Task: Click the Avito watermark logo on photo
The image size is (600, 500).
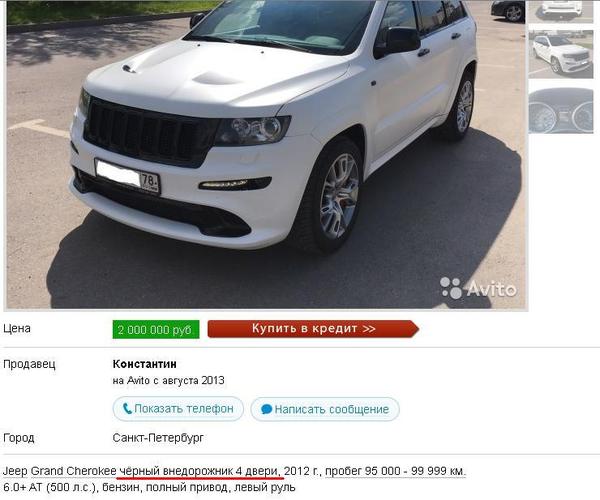Action: (478, 288)
